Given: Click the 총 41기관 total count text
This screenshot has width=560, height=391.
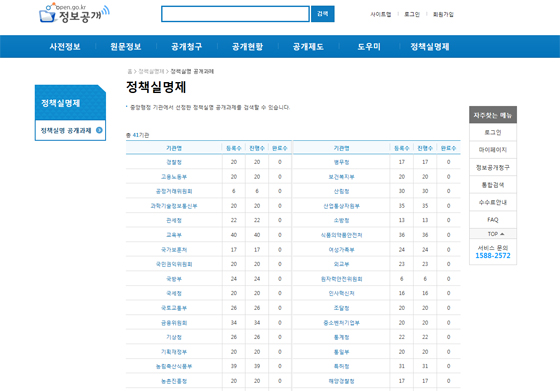Looking at the screenshot, I should 138,135.
